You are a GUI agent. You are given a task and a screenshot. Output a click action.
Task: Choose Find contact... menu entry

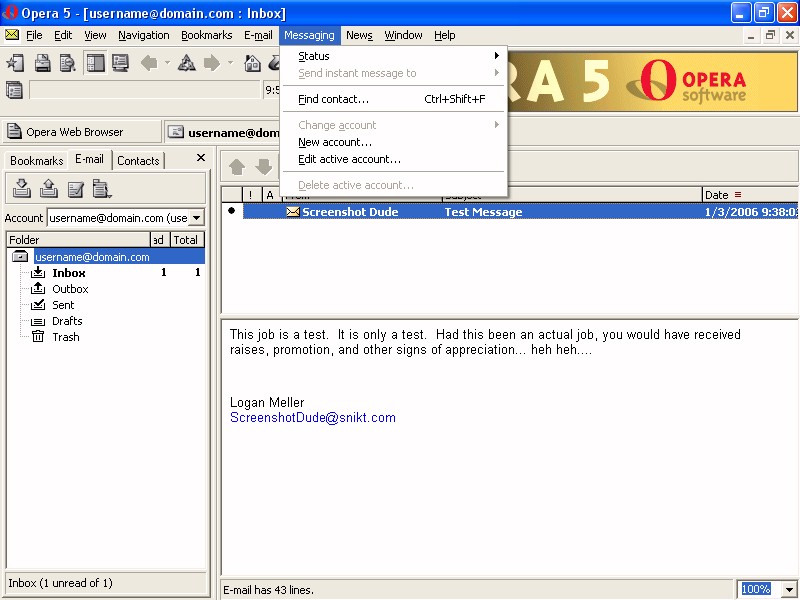point(393,99)
